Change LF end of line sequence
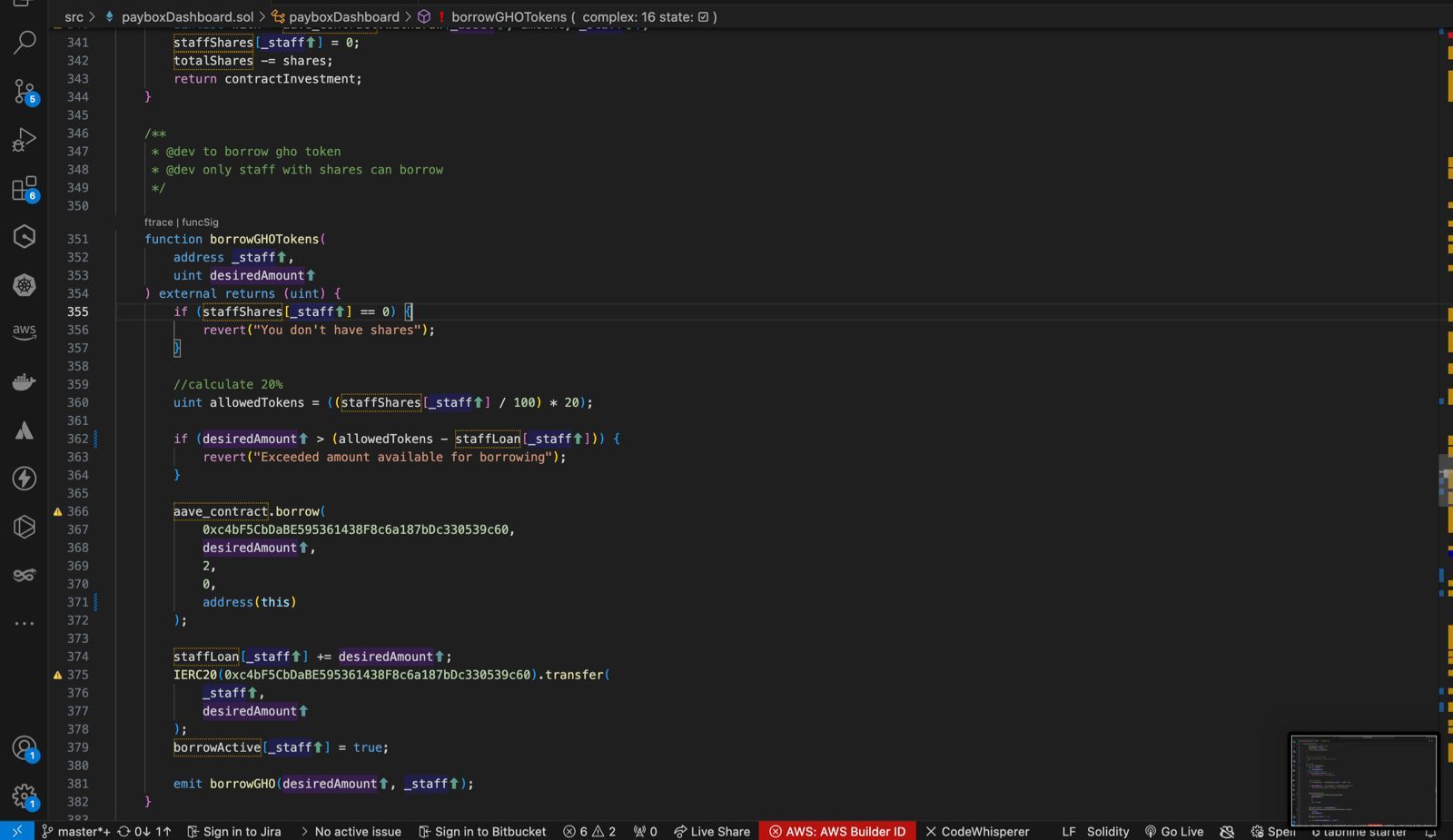 click(x=1069, y=831)
